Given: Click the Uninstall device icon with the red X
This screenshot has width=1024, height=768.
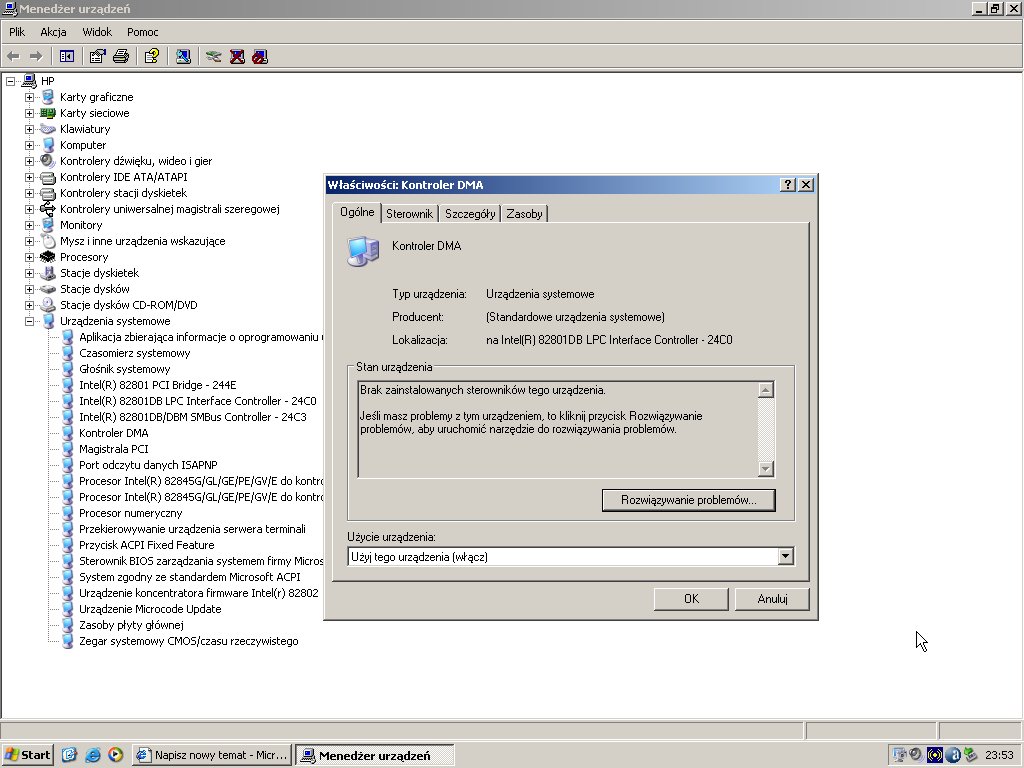Looking at the screenshot, I should [x=237, y=57].
